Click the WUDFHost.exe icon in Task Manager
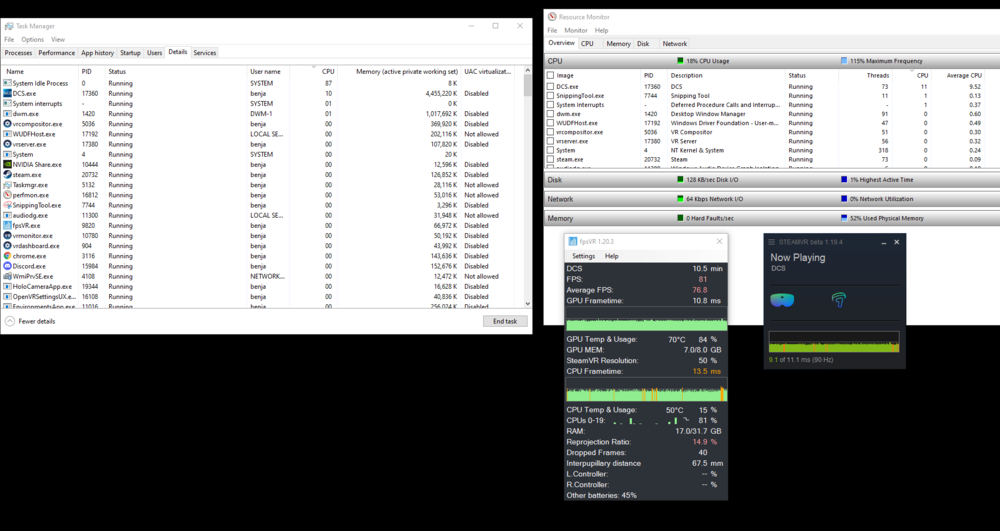 click(x=8, y=134)
